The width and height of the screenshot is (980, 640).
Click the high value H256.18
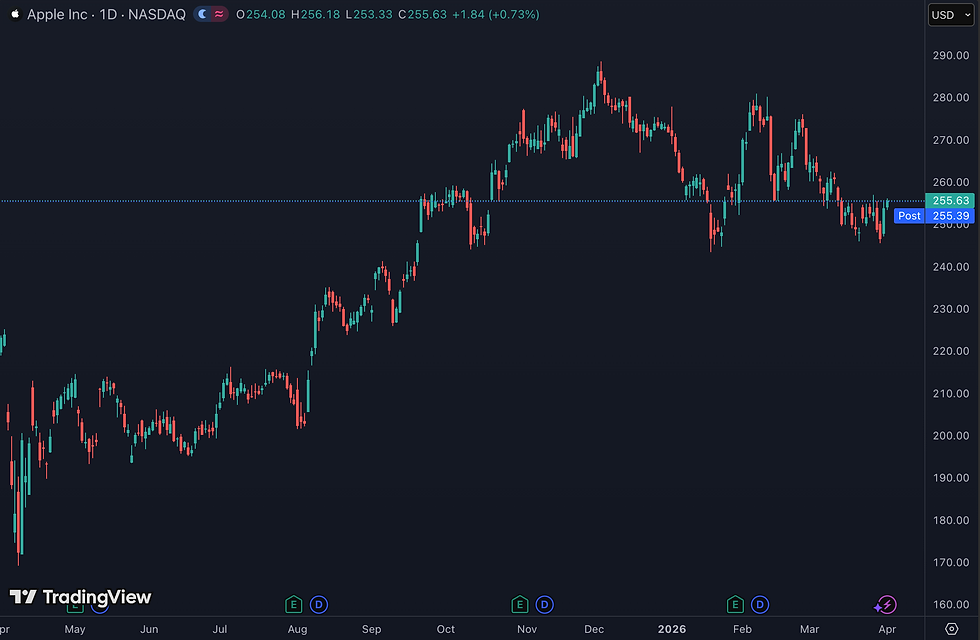[x=316, y=14]
